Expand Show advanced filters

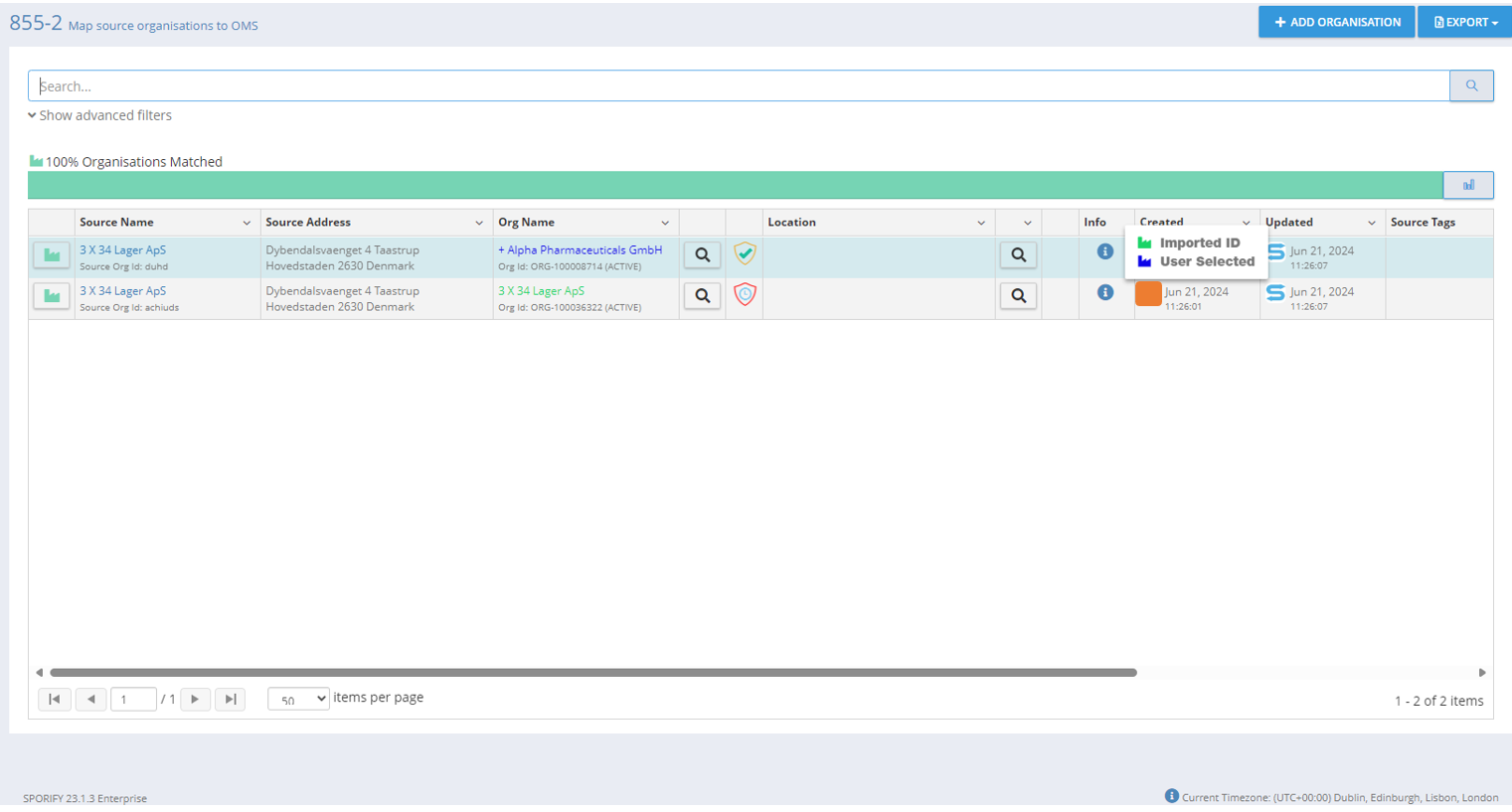[100, 115]
